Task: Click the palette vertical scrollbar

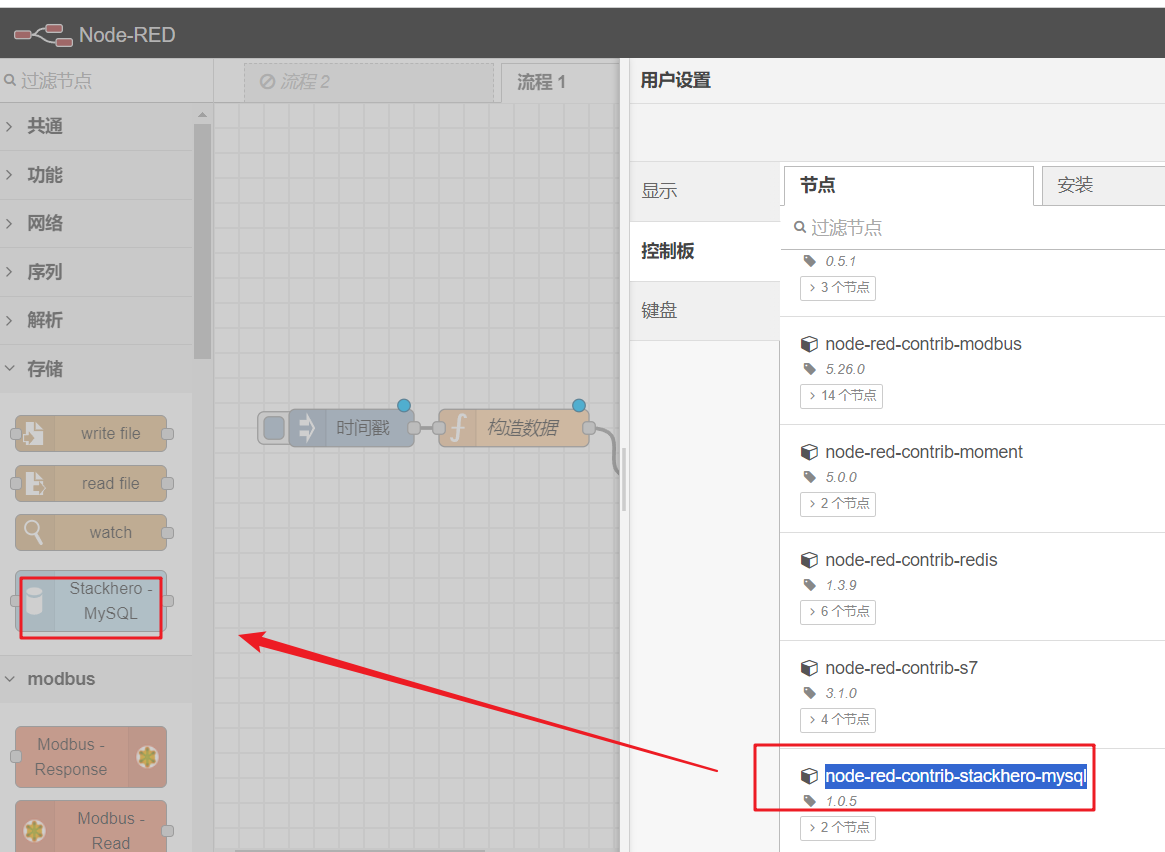Action: coord(202,241)
